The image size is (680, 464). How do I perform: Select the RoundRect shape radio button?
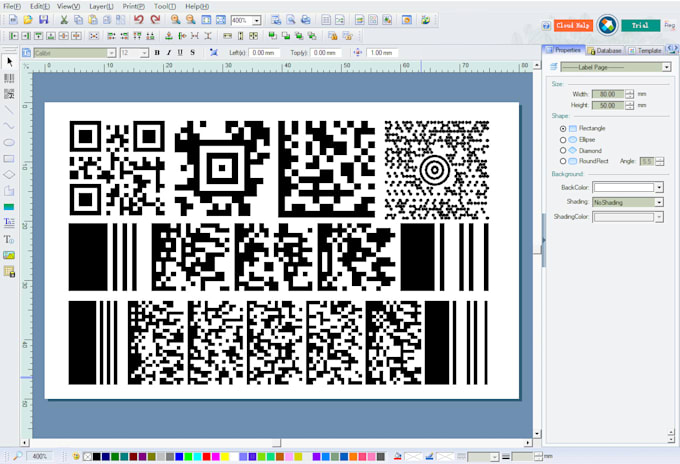(x=563, y=161)
